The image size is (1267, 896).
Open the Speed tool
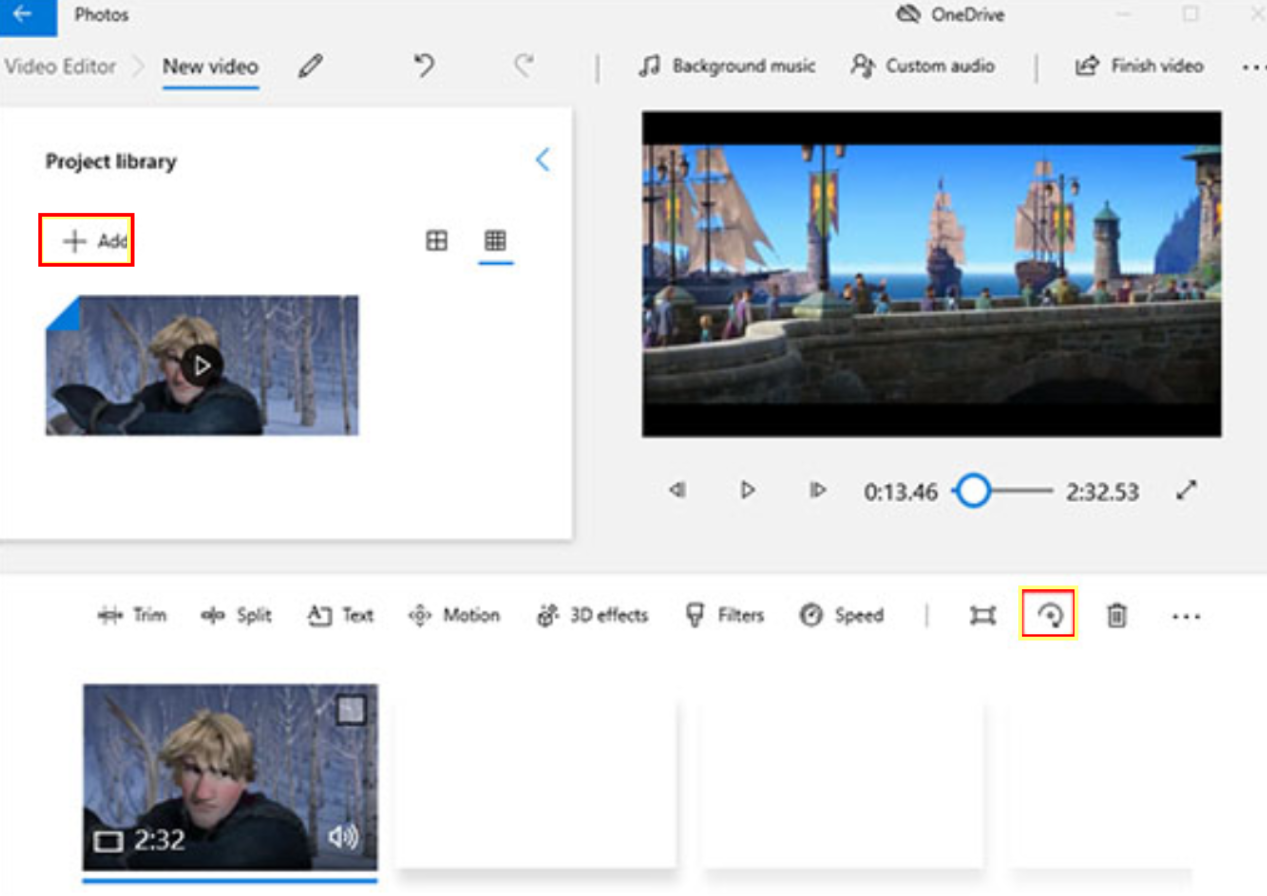click(x=842, y=615)
